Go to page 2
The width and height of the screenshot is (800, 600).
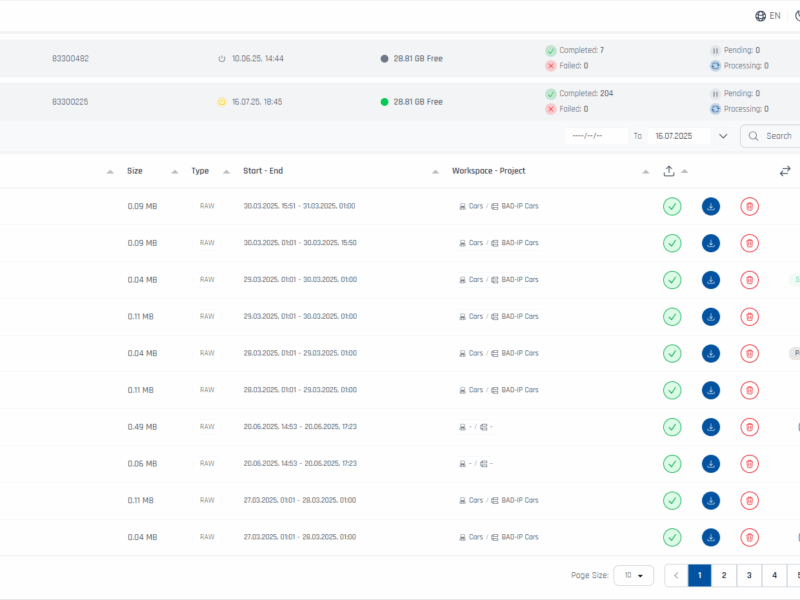pos(724,575)
